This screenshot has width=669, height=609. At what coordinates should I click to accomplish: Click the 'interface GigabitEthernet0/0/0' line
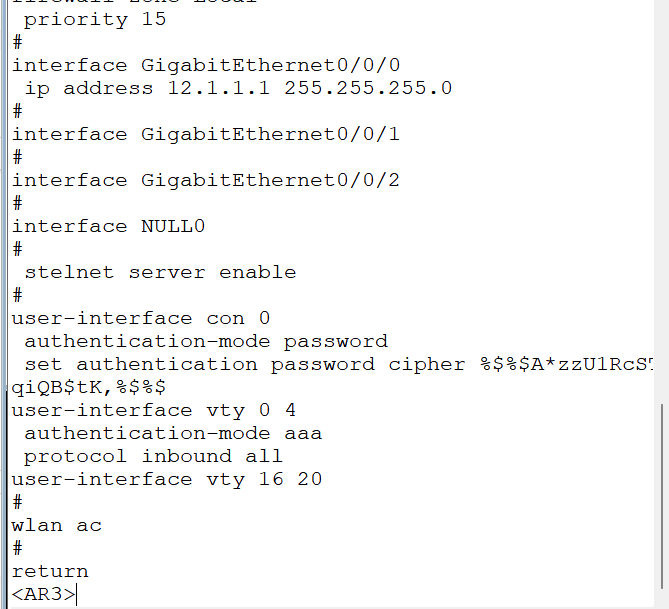[205, 65]
